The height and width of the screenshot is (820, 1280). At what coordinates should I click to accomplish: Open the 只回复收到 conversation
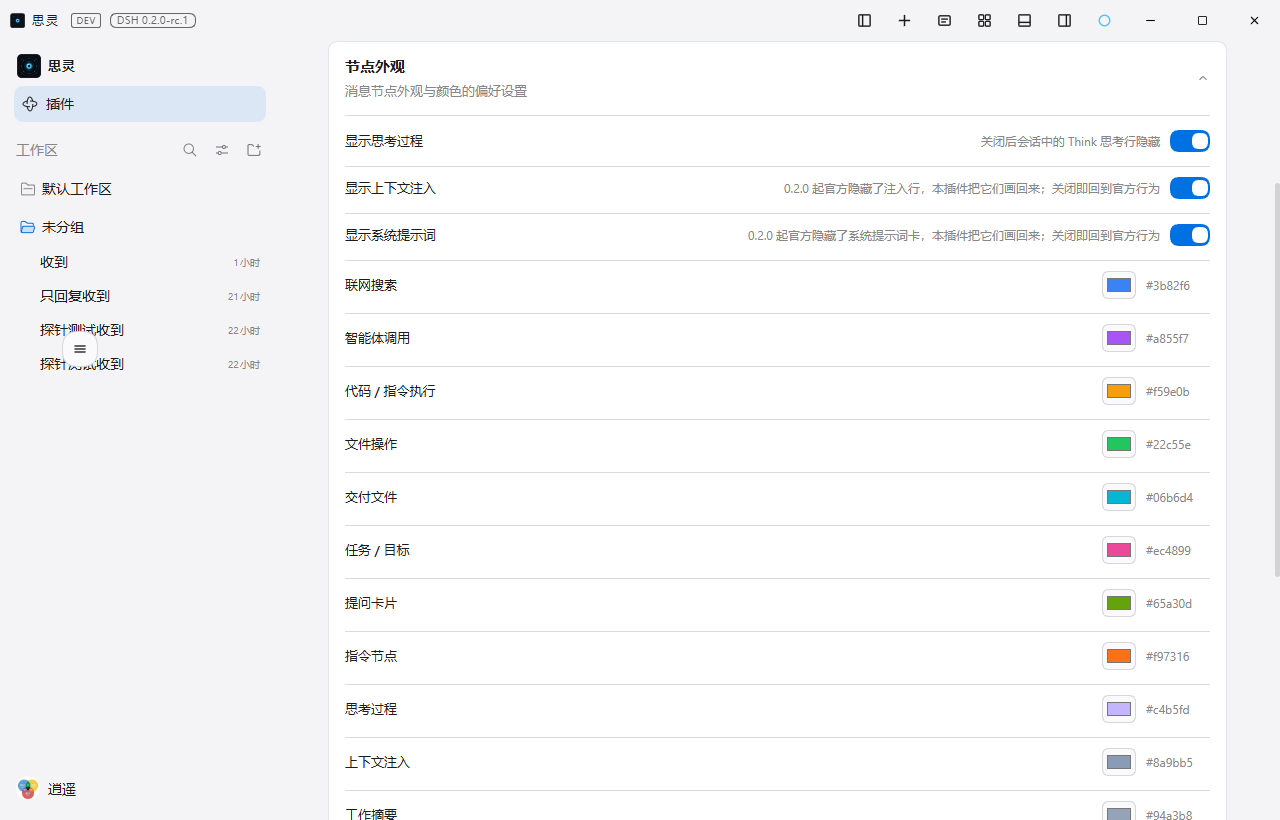click(140, 296)
